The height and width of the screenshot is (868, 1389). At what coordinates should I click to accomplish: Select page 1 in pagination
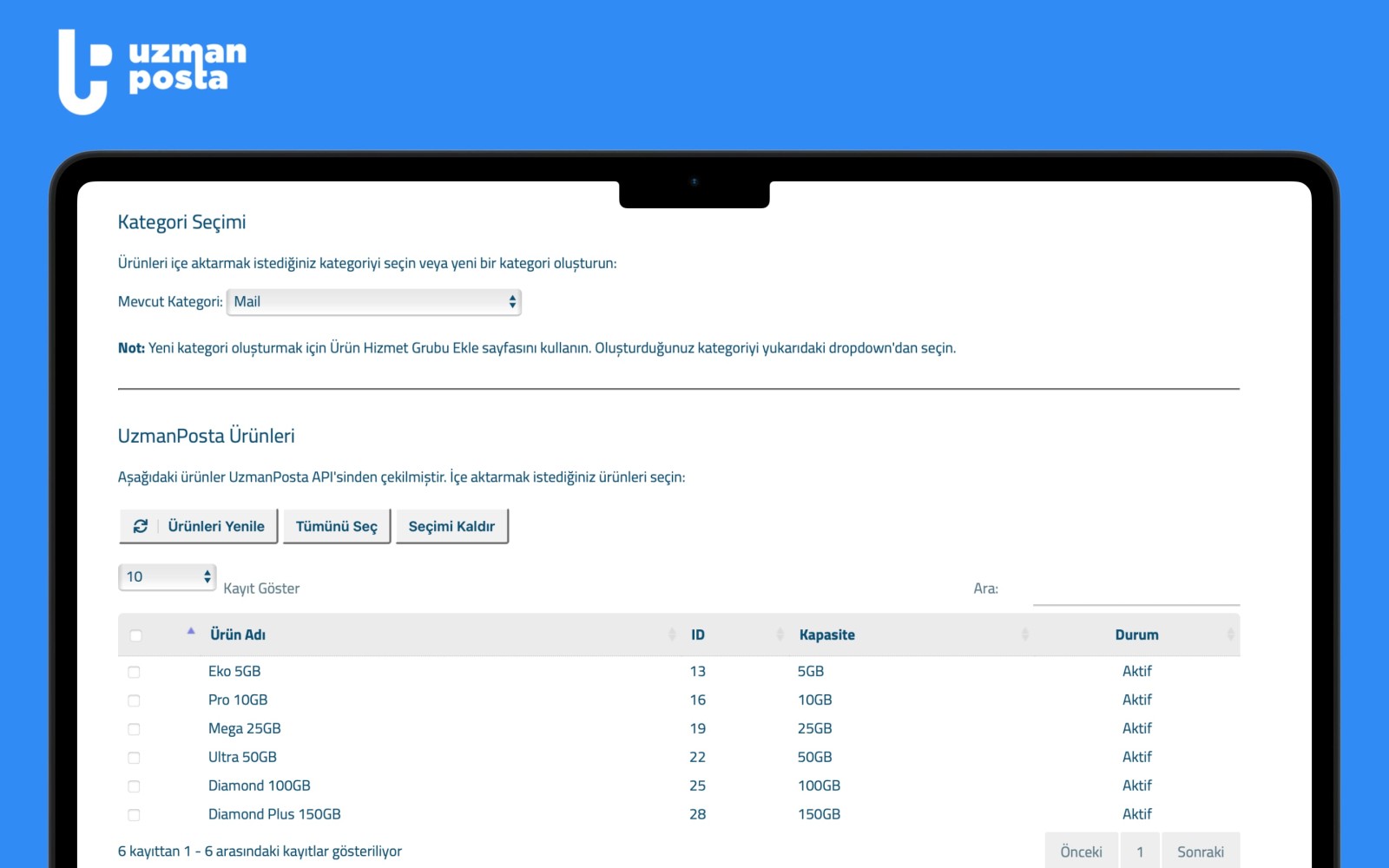(x=1140, y=852)
